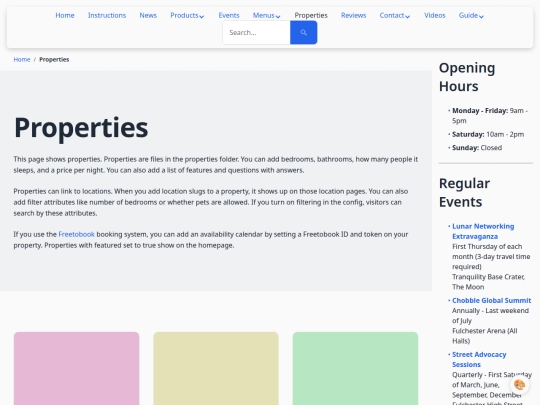Open Chobble Global Summit event link
The height and width of the screenshot is (405, 540).
(x=491, y=300)
